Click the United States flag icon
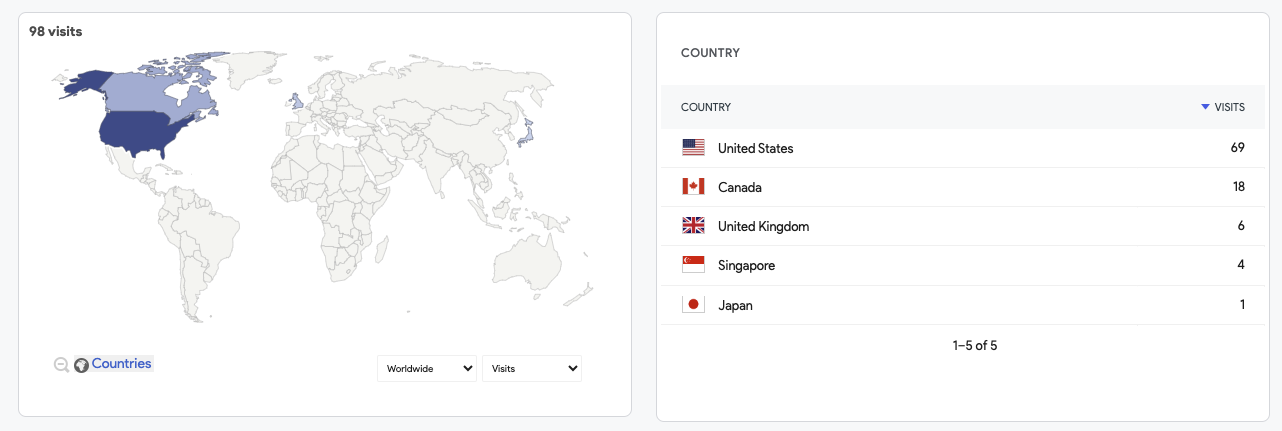Image resolution: width=1282 pixels, height=431 pixels. tap(693, 148)
